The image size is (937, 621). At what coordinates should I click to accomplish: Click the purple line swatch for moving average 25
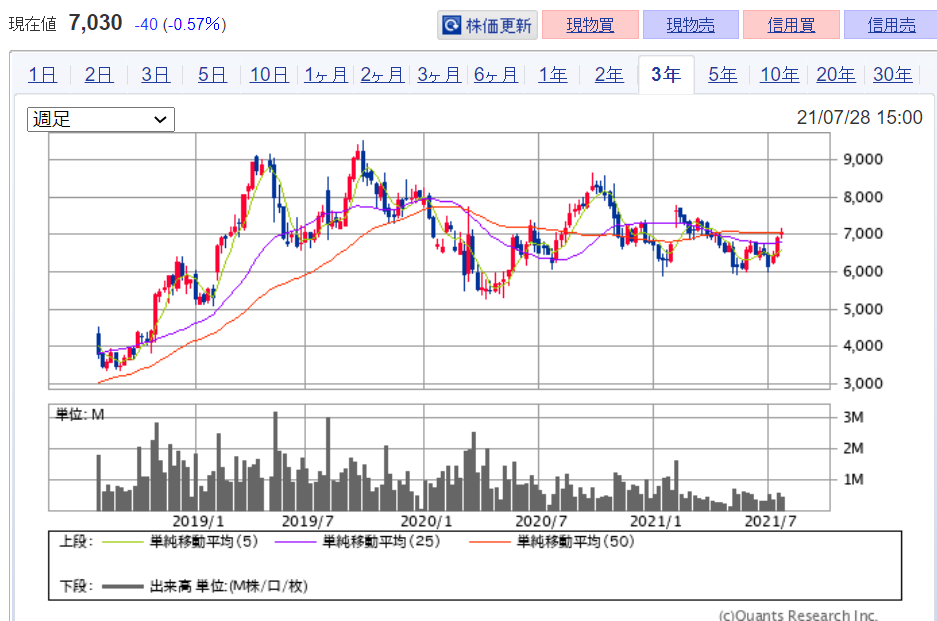tap(295, 542)
